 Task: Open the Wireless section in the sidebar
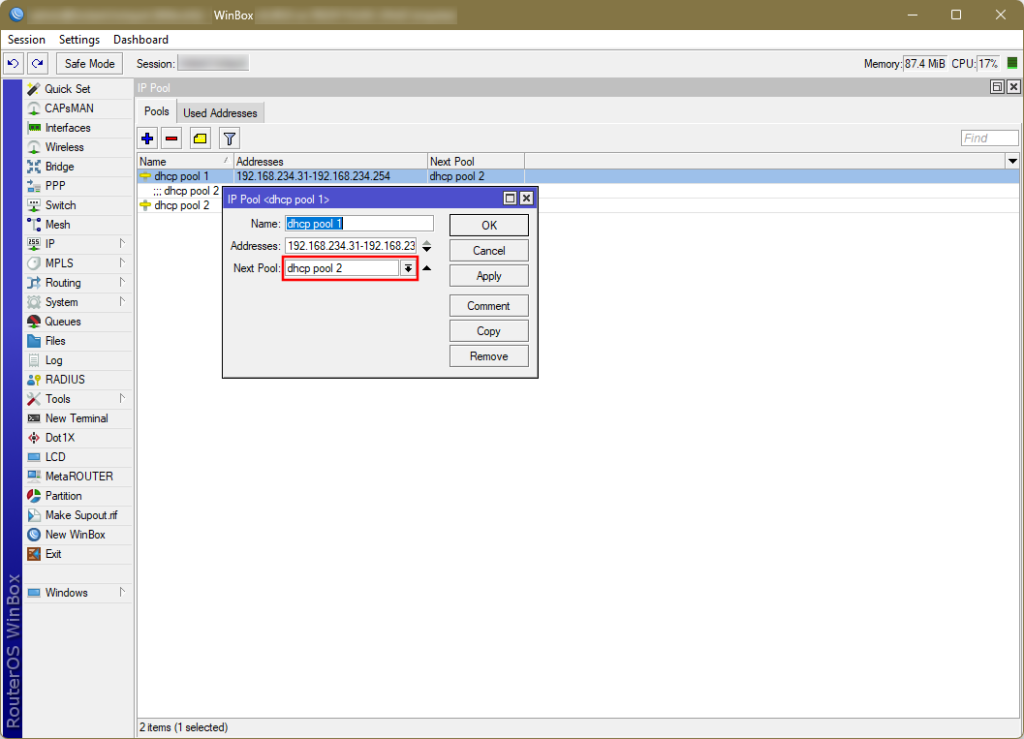coord(68,146)
